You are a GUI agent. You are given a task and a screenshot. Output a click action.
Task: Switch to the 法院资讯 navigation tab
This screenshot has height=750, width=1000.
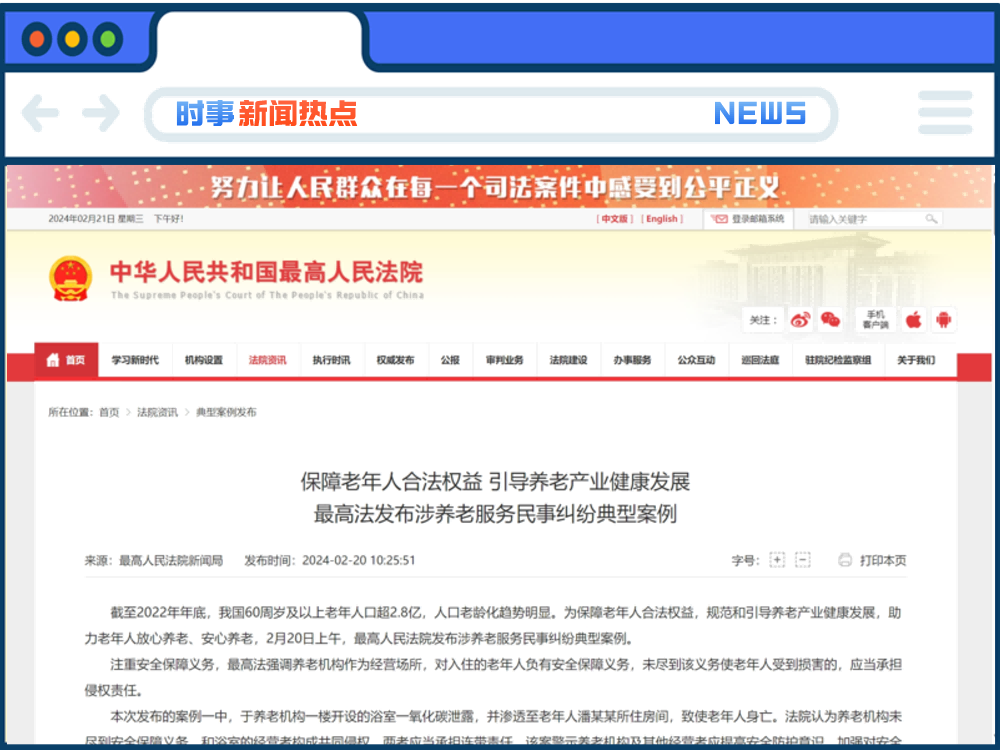pos(268,360)
